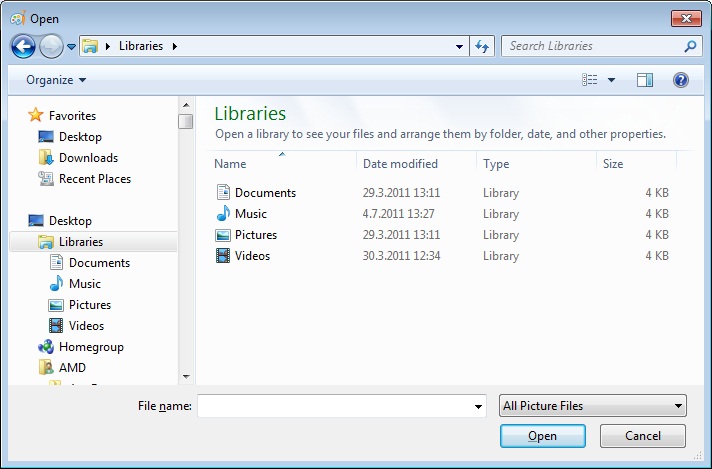
Task: Click into the File name text field
Action: (x=333, y=406)
